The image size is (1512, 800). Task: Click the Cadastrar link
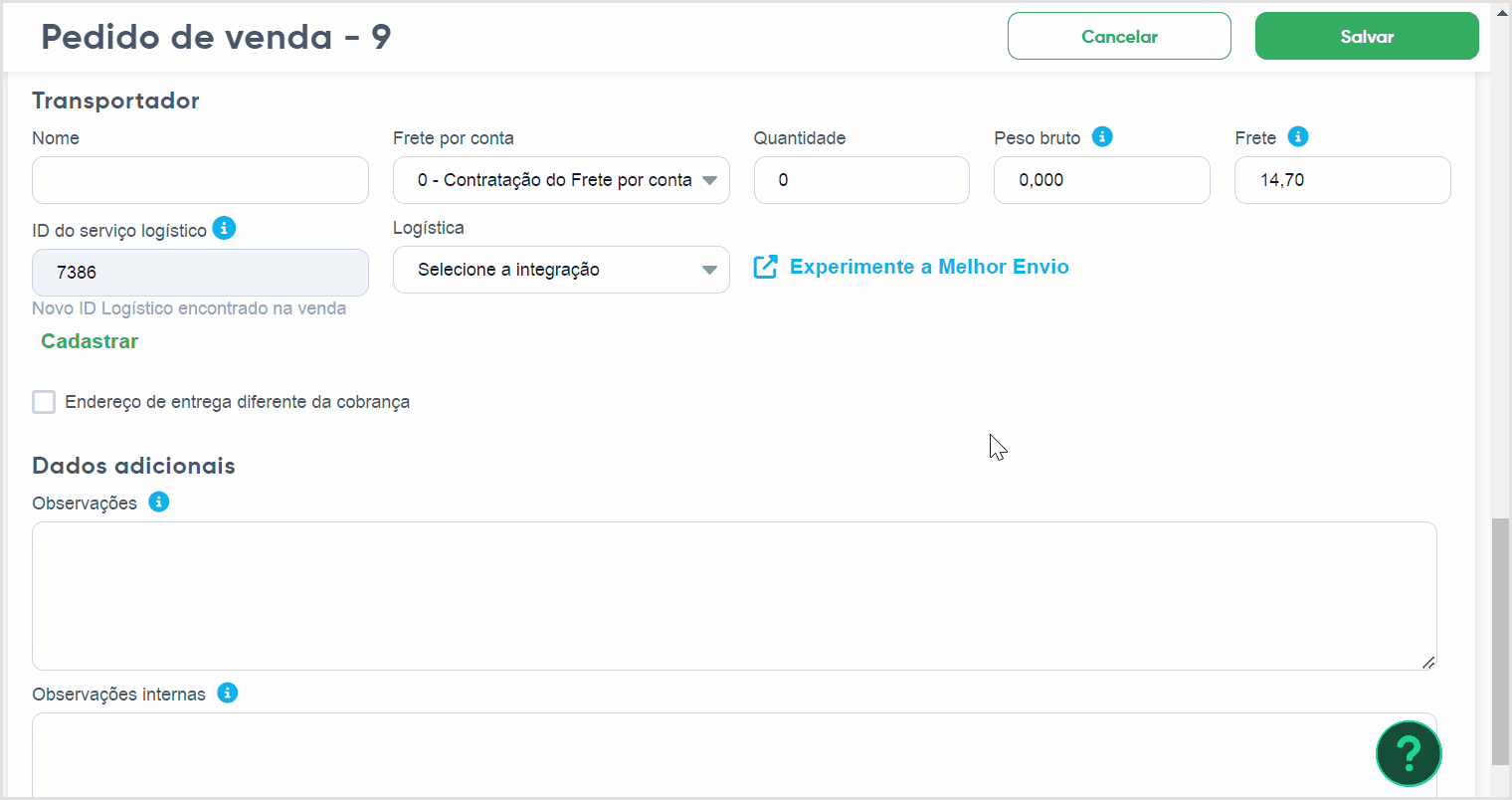(90, 341)
